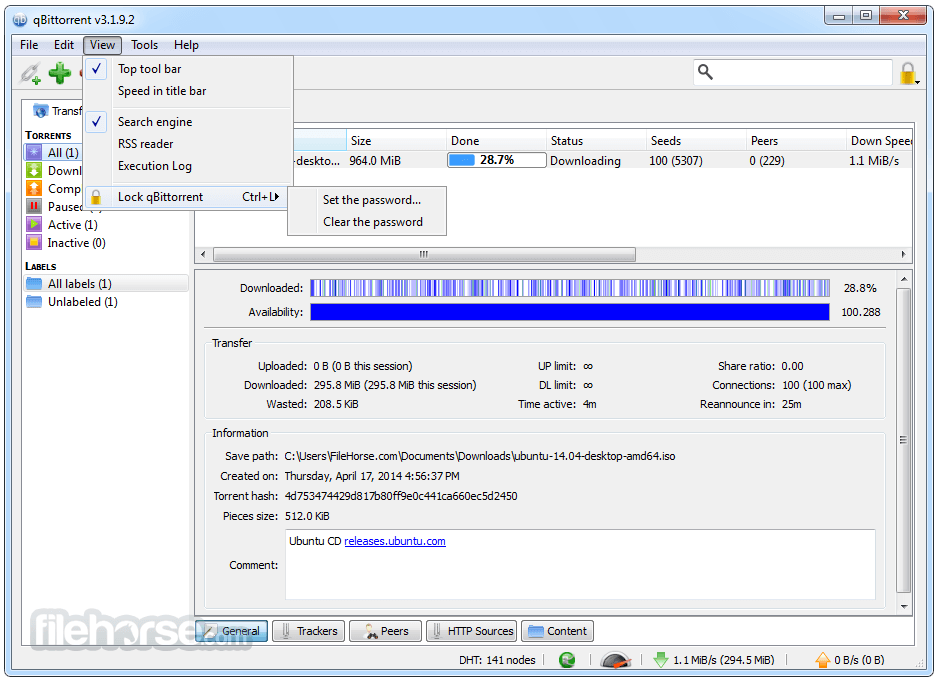Image resolution: width=938 pixels, height=681 pixels.
Task: Sort by Down Speed column header
Action: click(879, 141)
